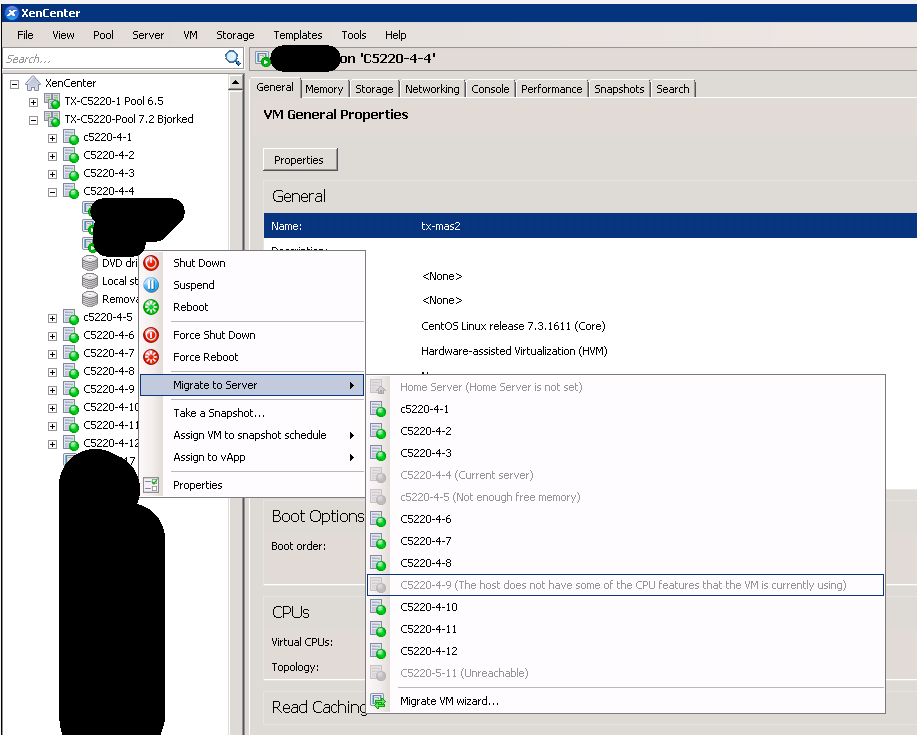Image resolution: width=917 pixels, height=735 pixels.
Task: Open the Templates menu
Action: click(x=297, y=35)
